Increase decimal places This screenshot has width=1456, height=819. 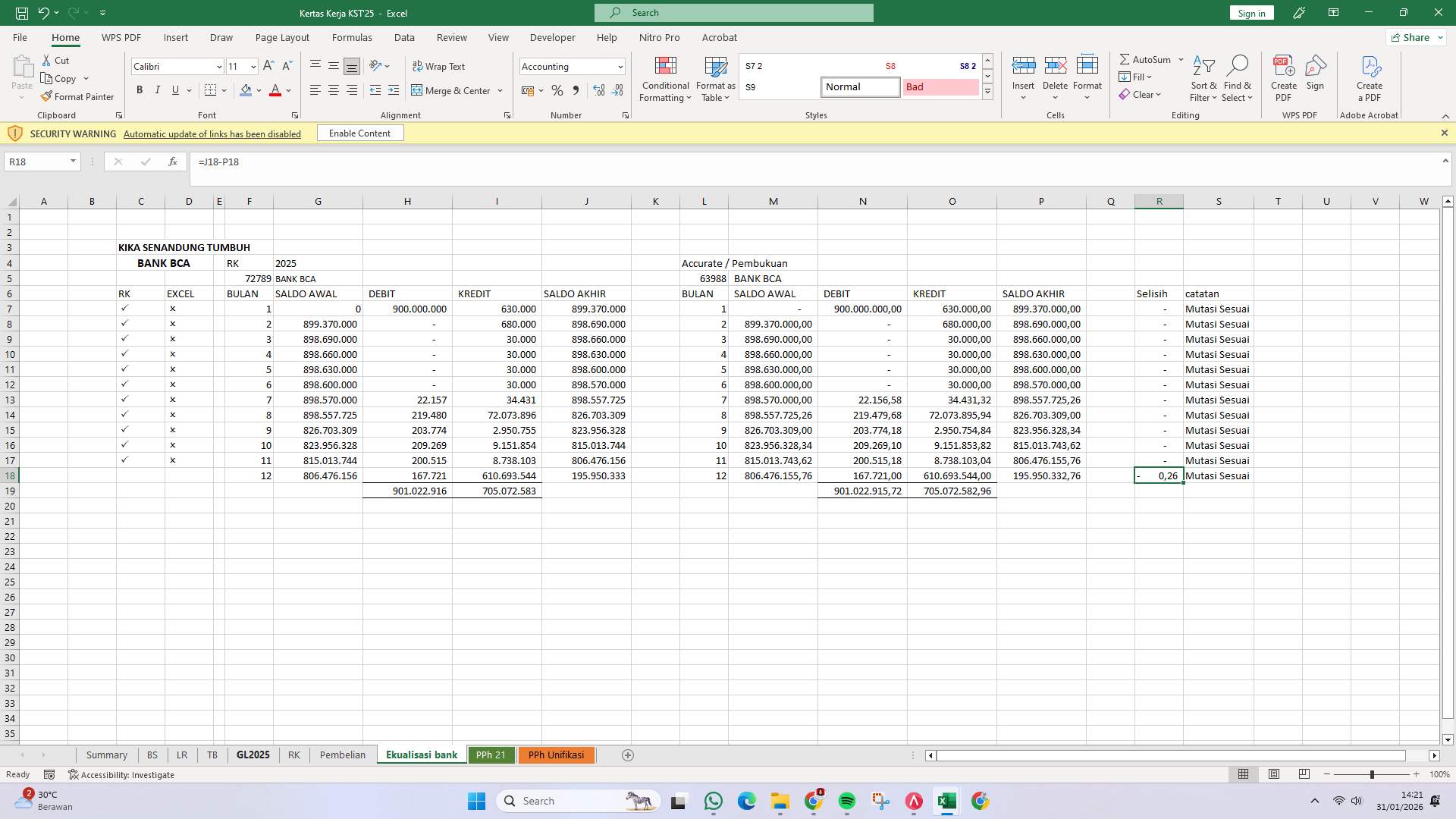point(598,90)
